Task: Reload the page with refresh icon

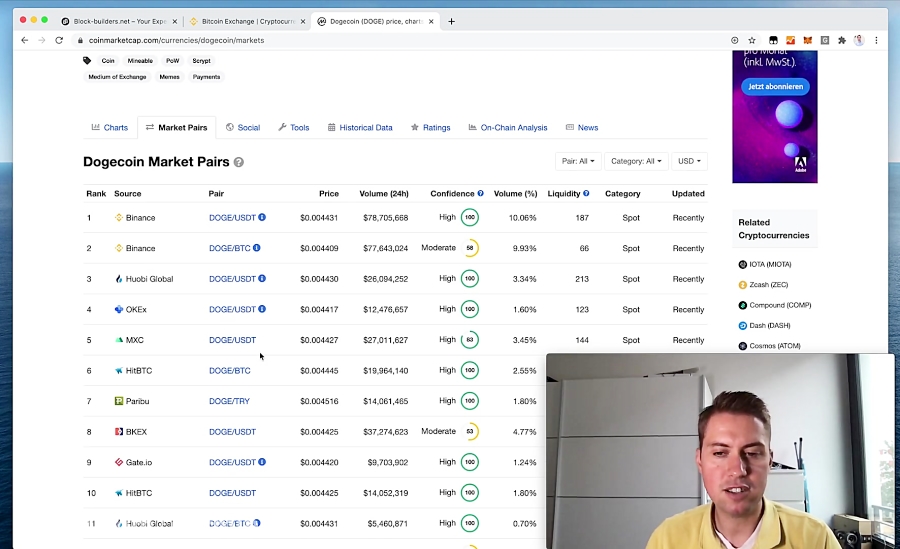Action: click(x=59, y=40)
